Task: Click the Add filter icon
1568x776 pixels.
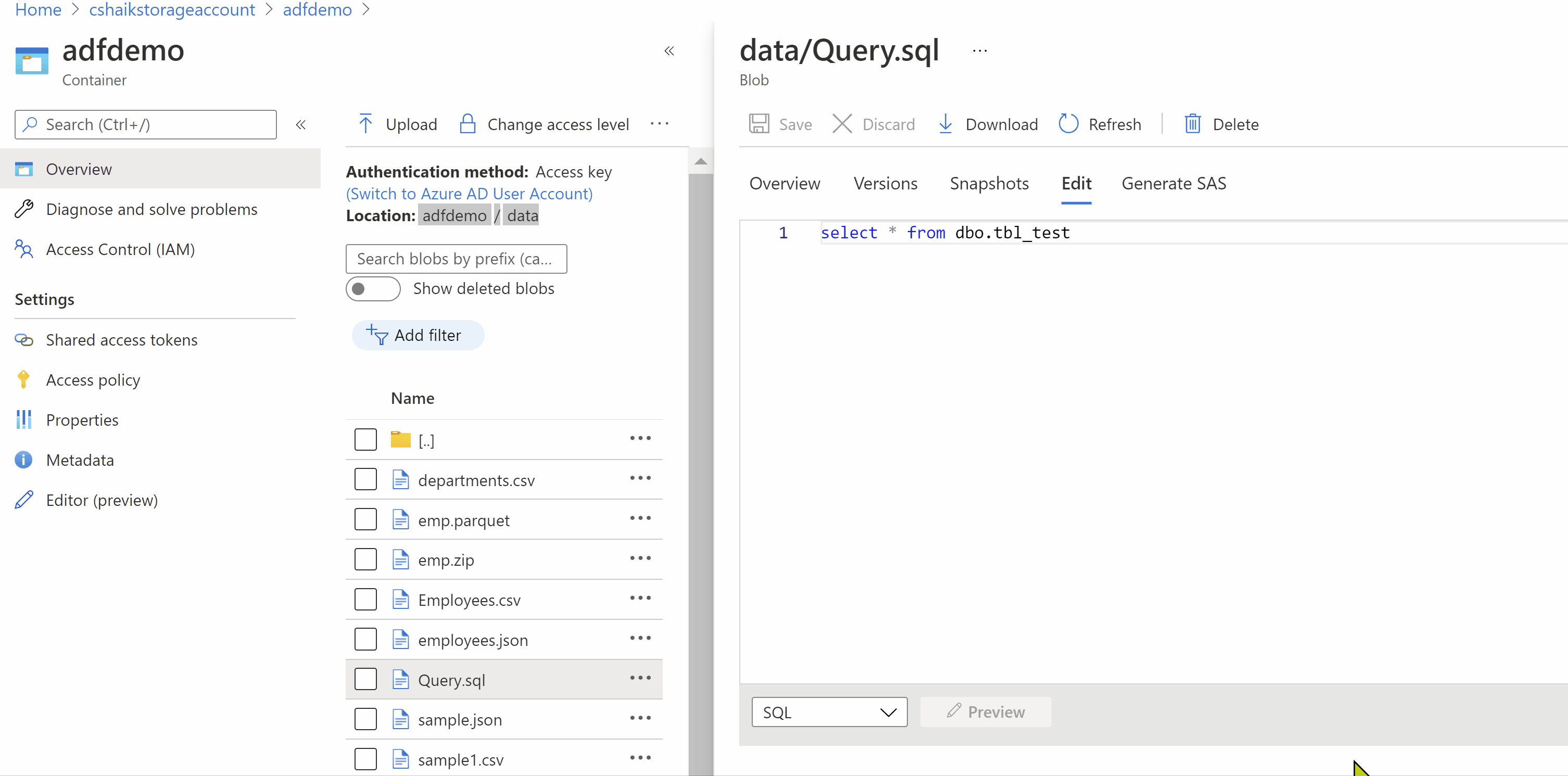Action: point(377,334)
